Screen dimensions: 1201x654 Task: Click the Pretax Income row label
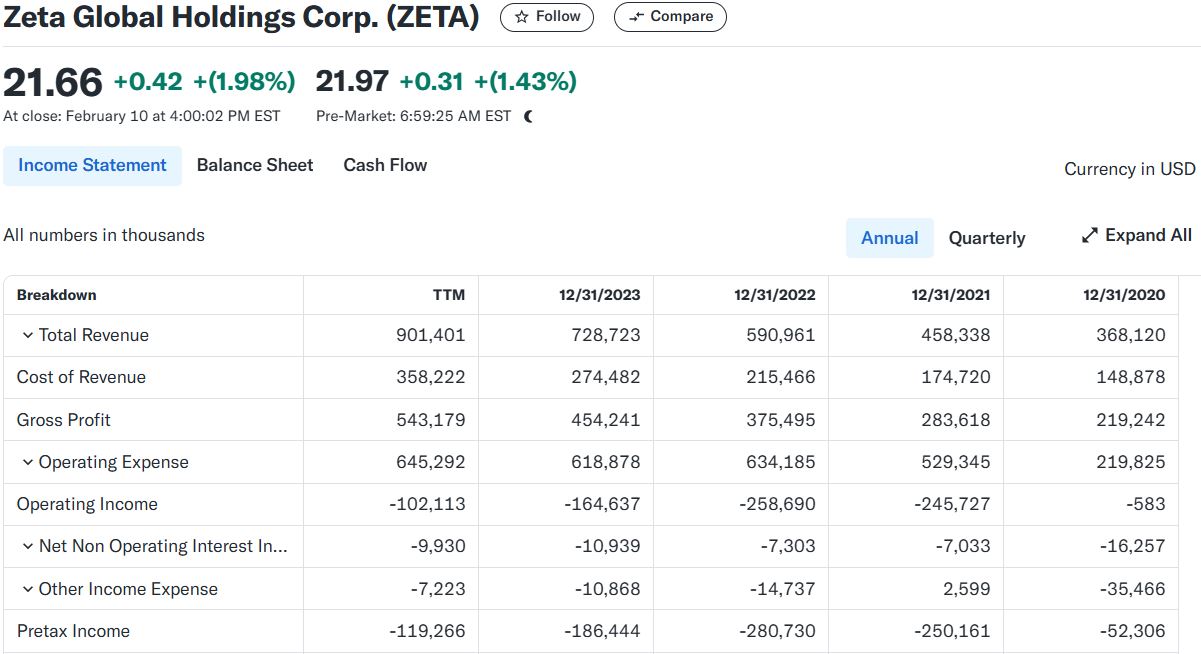click(x=73, y=631)
